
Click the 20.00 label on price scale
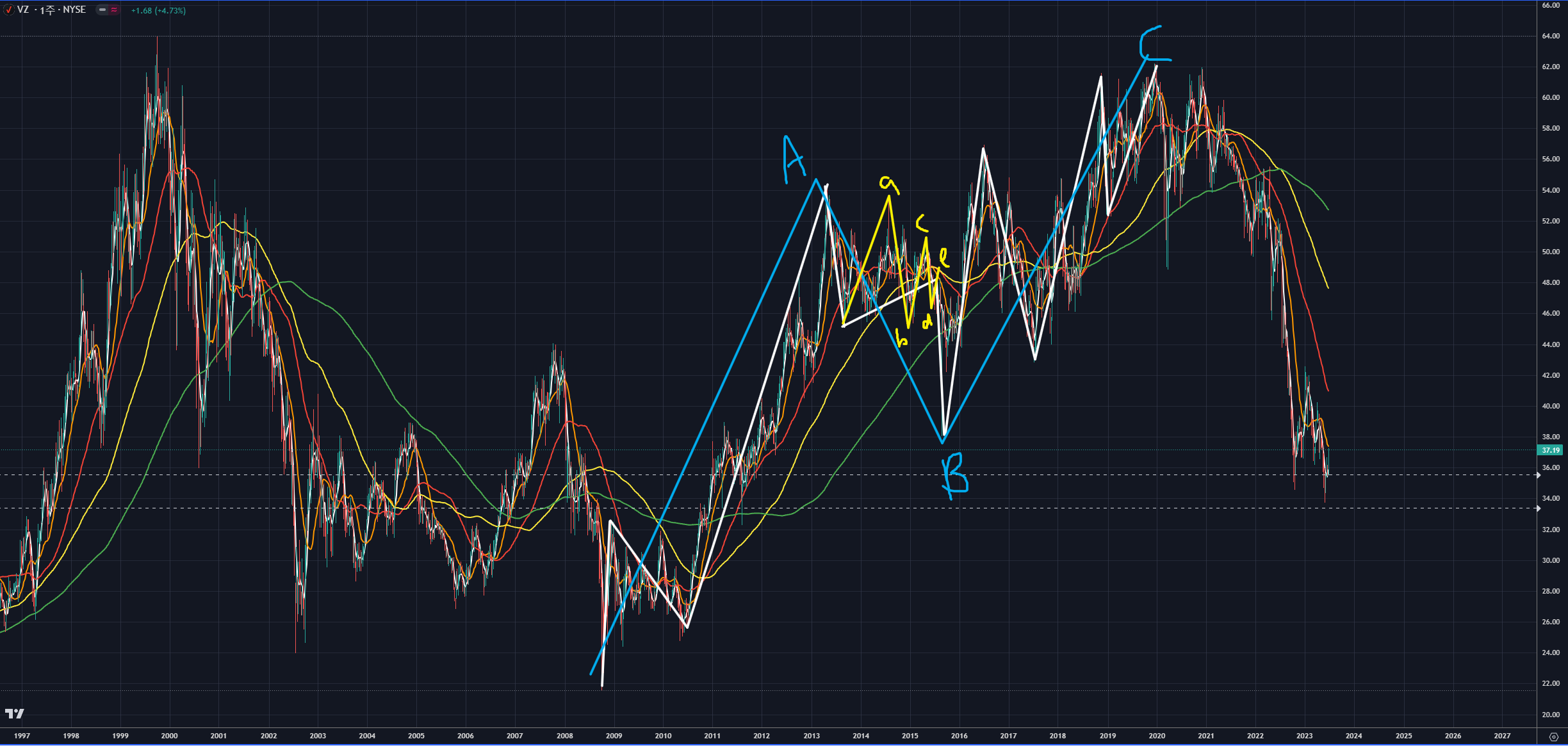point(1550,715)
